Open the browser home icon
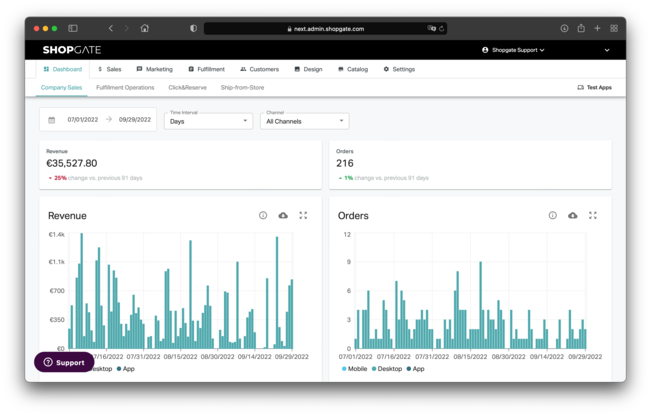The height and width of the screenshot is (415, 651). (x=144, y=28)
